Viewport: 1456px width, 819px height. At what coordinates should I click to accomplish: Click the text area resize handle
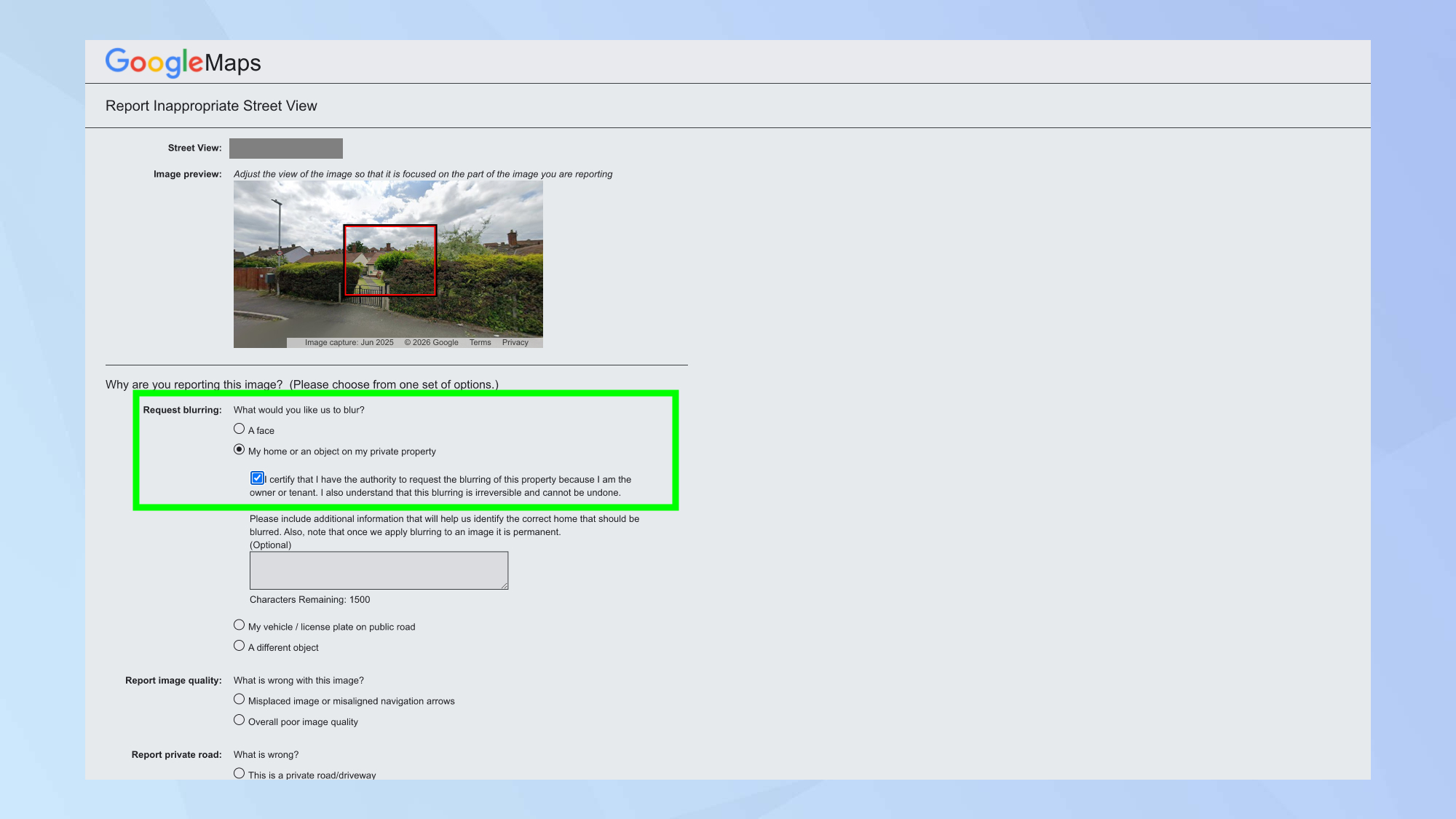click(504, 585)
